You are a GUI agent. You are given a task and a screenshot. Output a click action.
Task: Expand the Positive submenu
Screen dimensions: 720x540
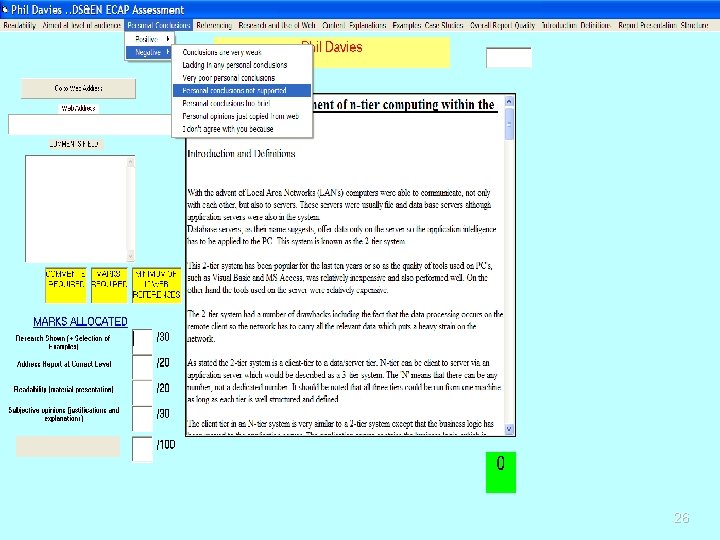(149, 39)
